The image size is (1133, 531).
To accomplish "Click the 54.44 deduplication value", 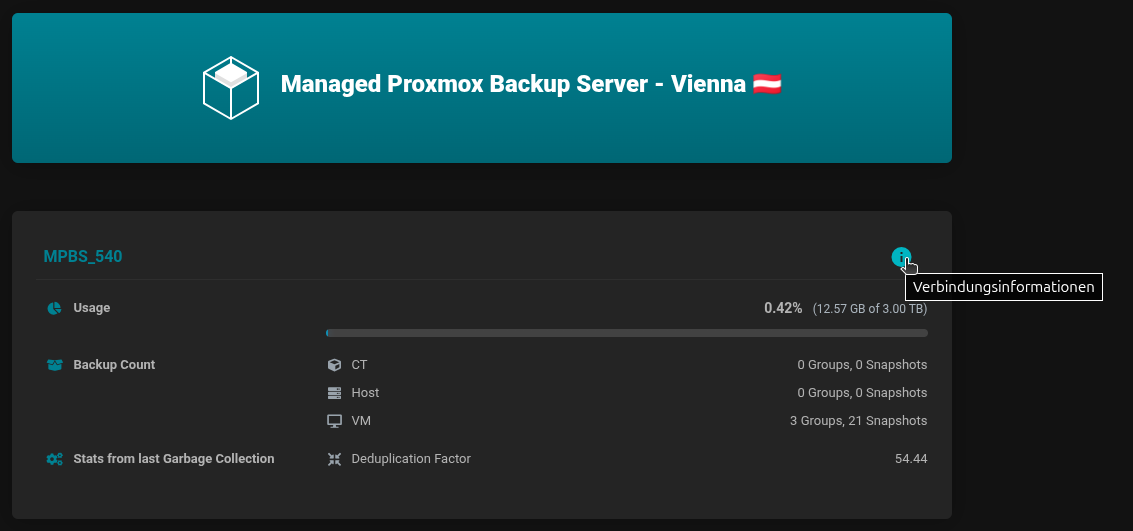I will [911, 459].
